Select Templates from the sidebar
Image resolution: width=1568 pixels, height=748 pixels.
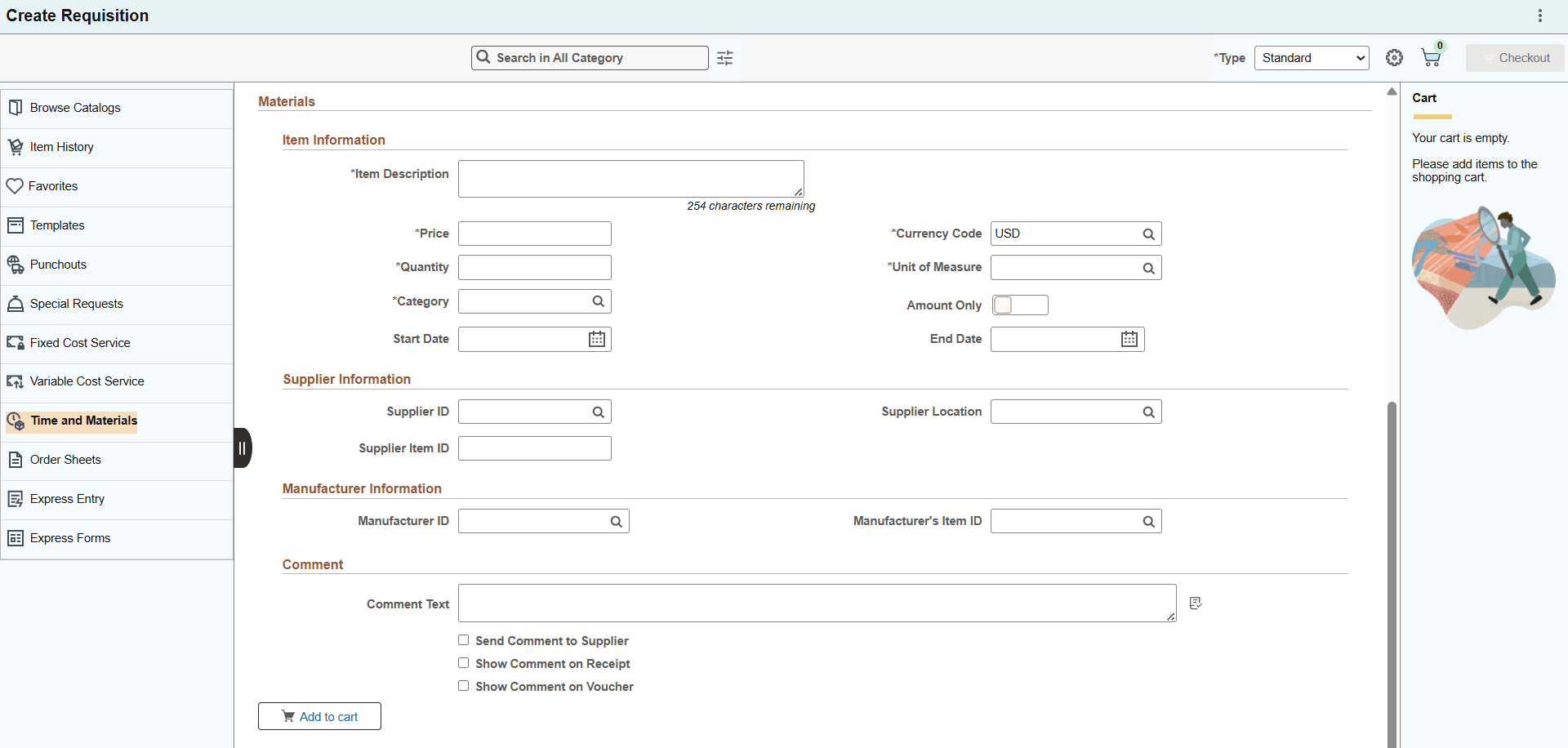(117, 226)
